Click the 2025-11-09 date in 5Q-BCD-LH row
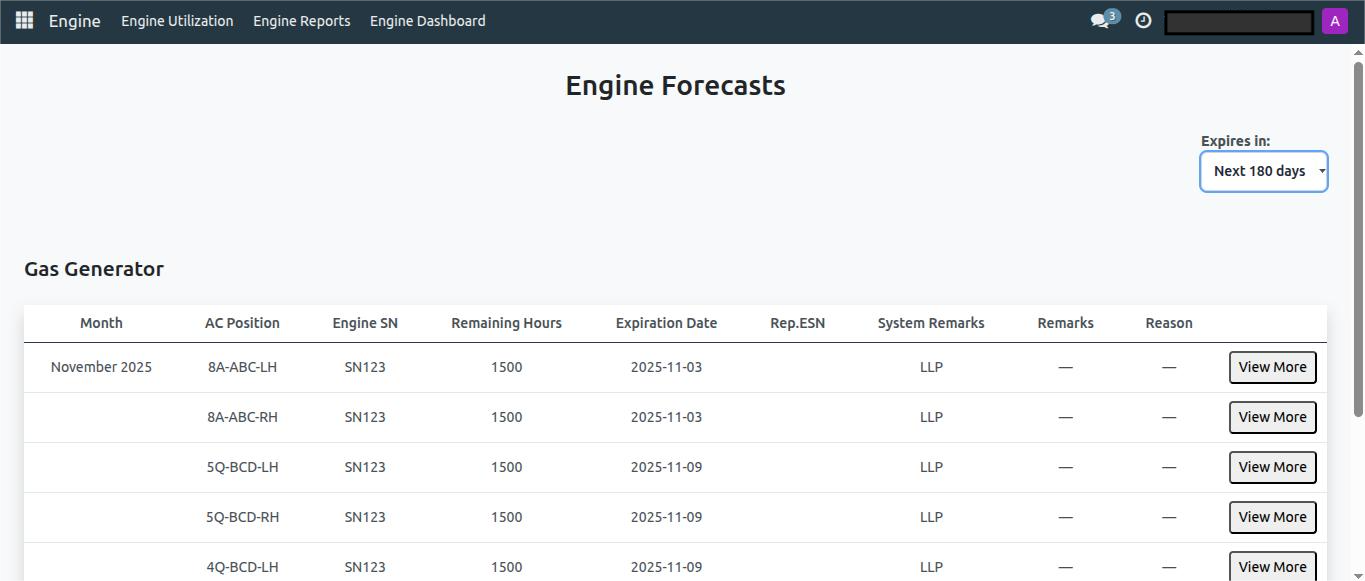The image size is (1365, 581). click(666, 467)
